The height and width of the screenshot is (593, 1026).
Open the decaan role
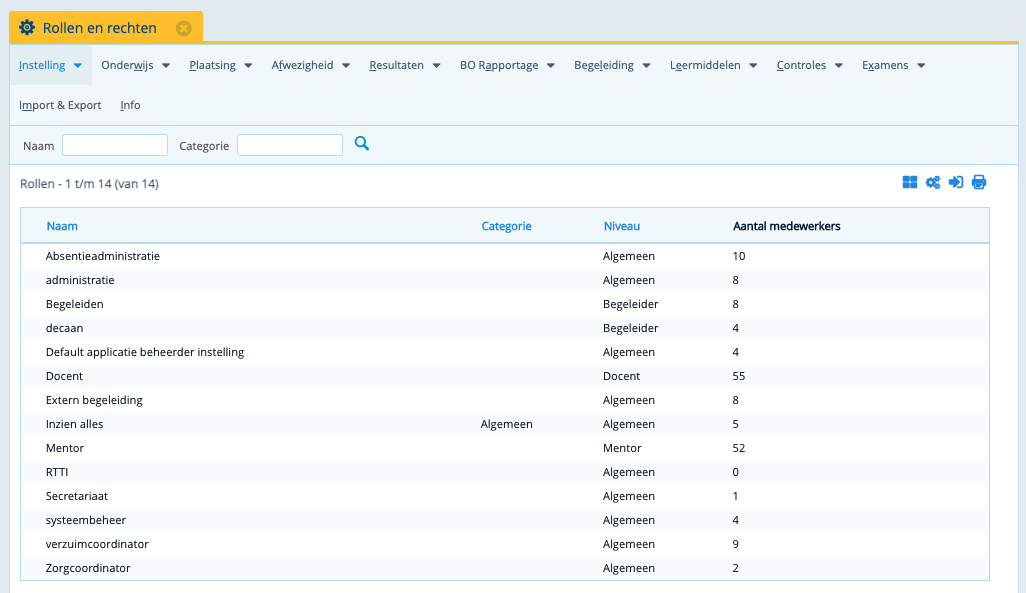point(64,328)
